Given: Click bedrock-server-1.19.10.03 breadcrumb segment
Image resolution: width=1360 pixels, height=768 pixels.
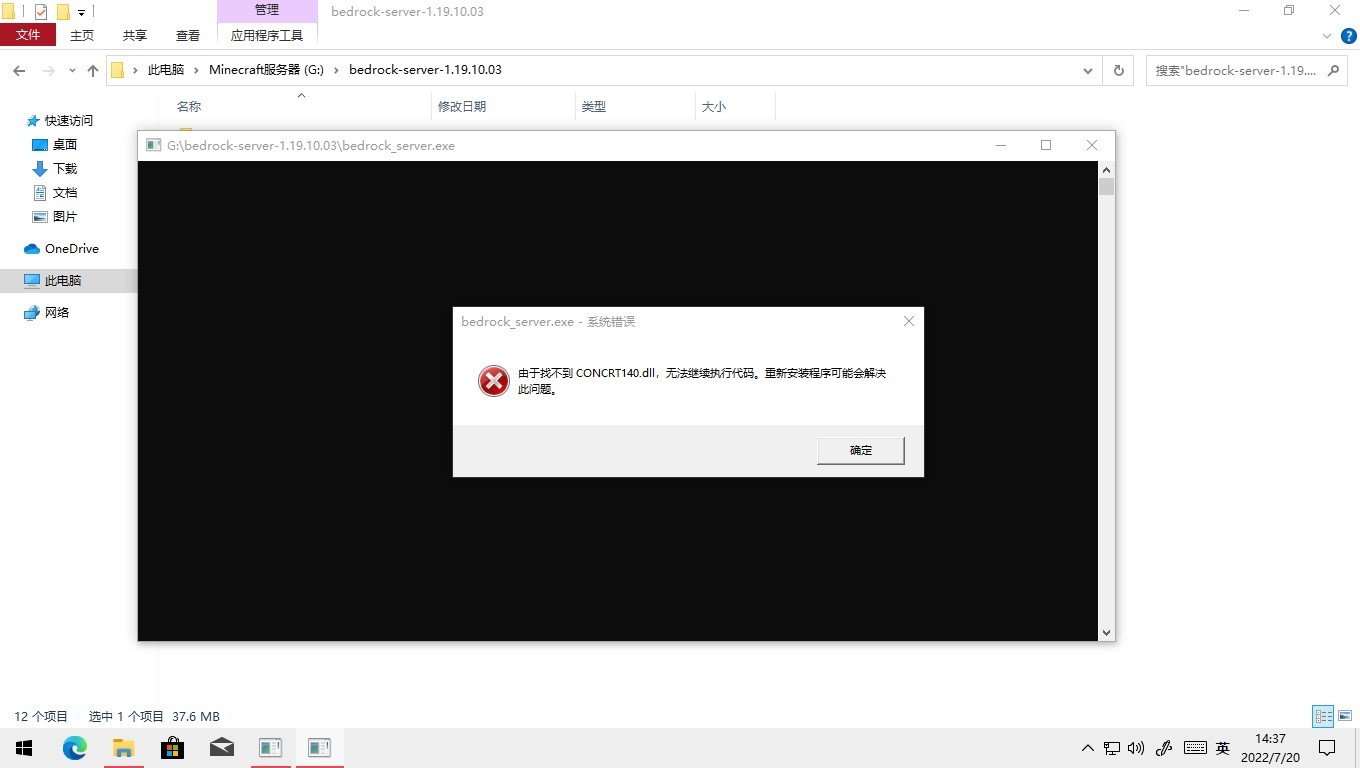Looking at the screenshot, I should coord(425,71).
